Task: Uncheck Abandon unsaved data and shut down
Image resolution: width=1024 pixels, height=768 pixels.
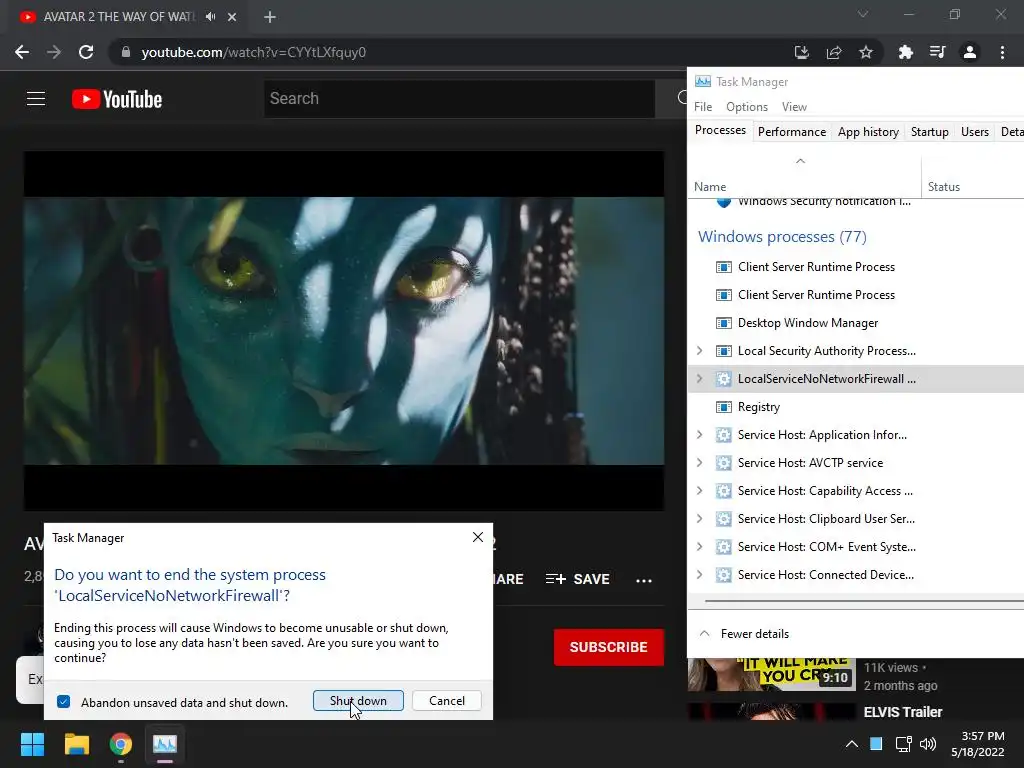Action: (x=63, y=701)
